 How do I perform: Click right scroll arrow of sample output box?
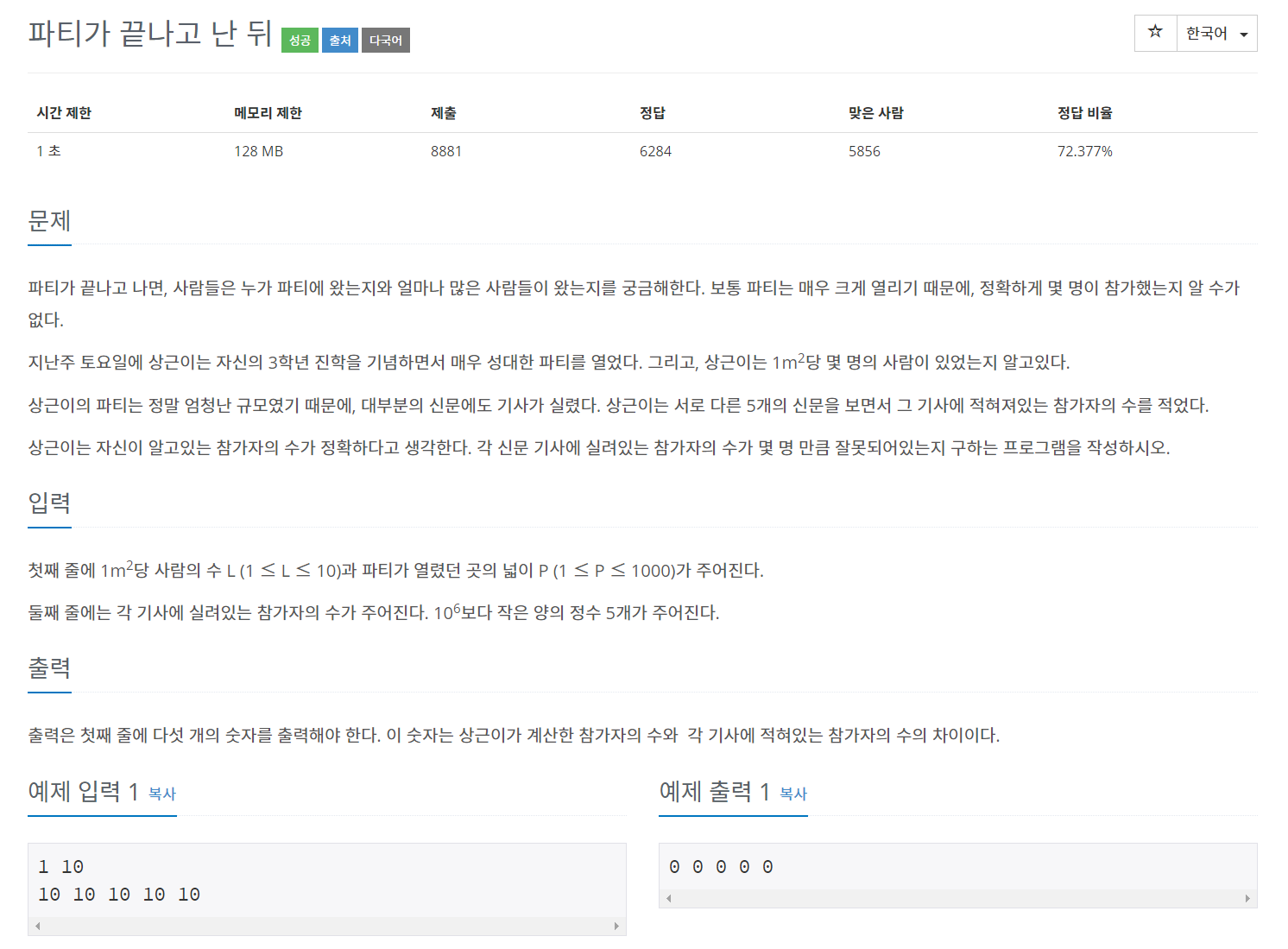(x=1247, y=898)
